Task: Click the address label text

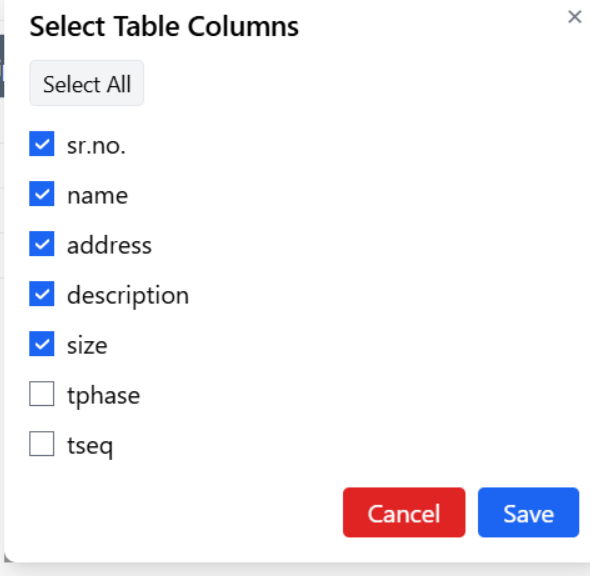Action: point(109,245)
